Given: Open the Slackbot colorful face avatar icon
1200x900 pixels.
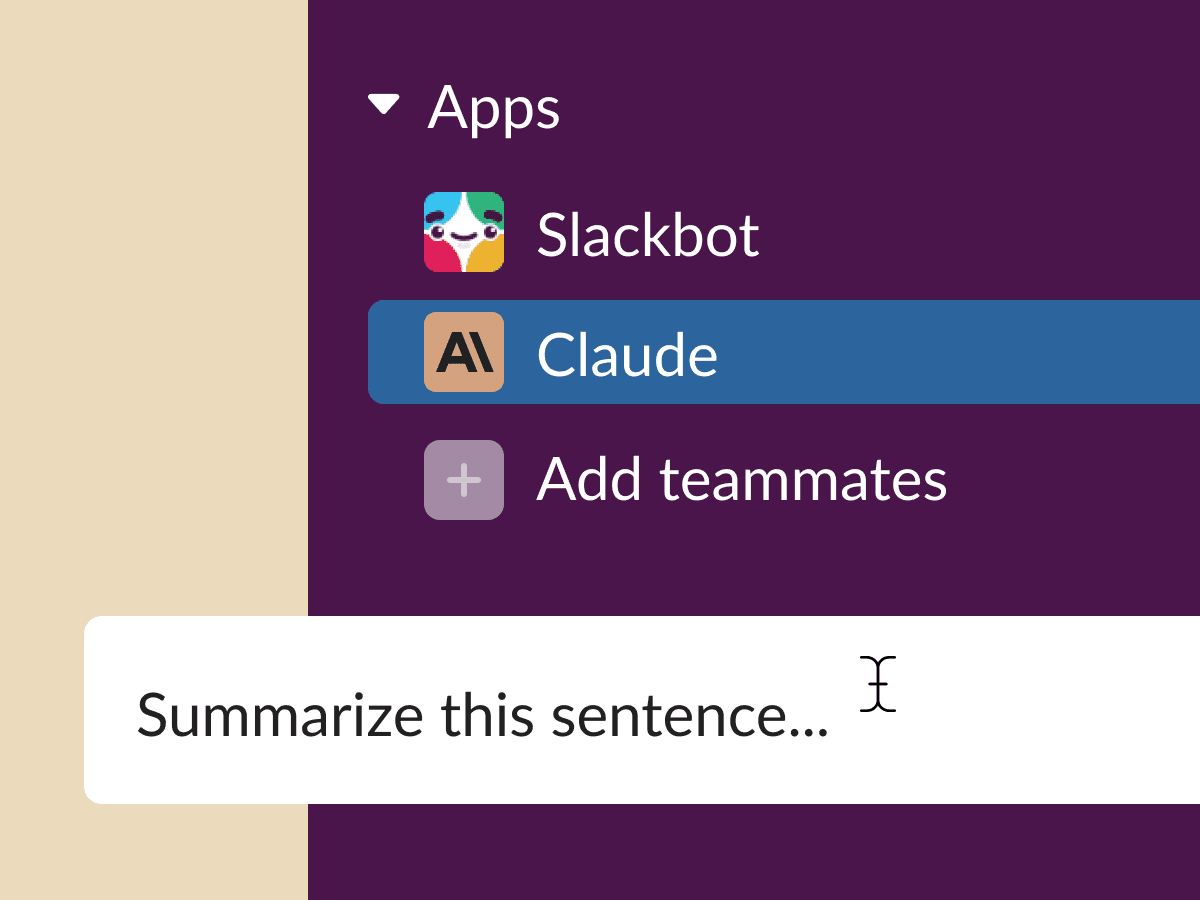Looking at the screenshot, I should [464, 232].
